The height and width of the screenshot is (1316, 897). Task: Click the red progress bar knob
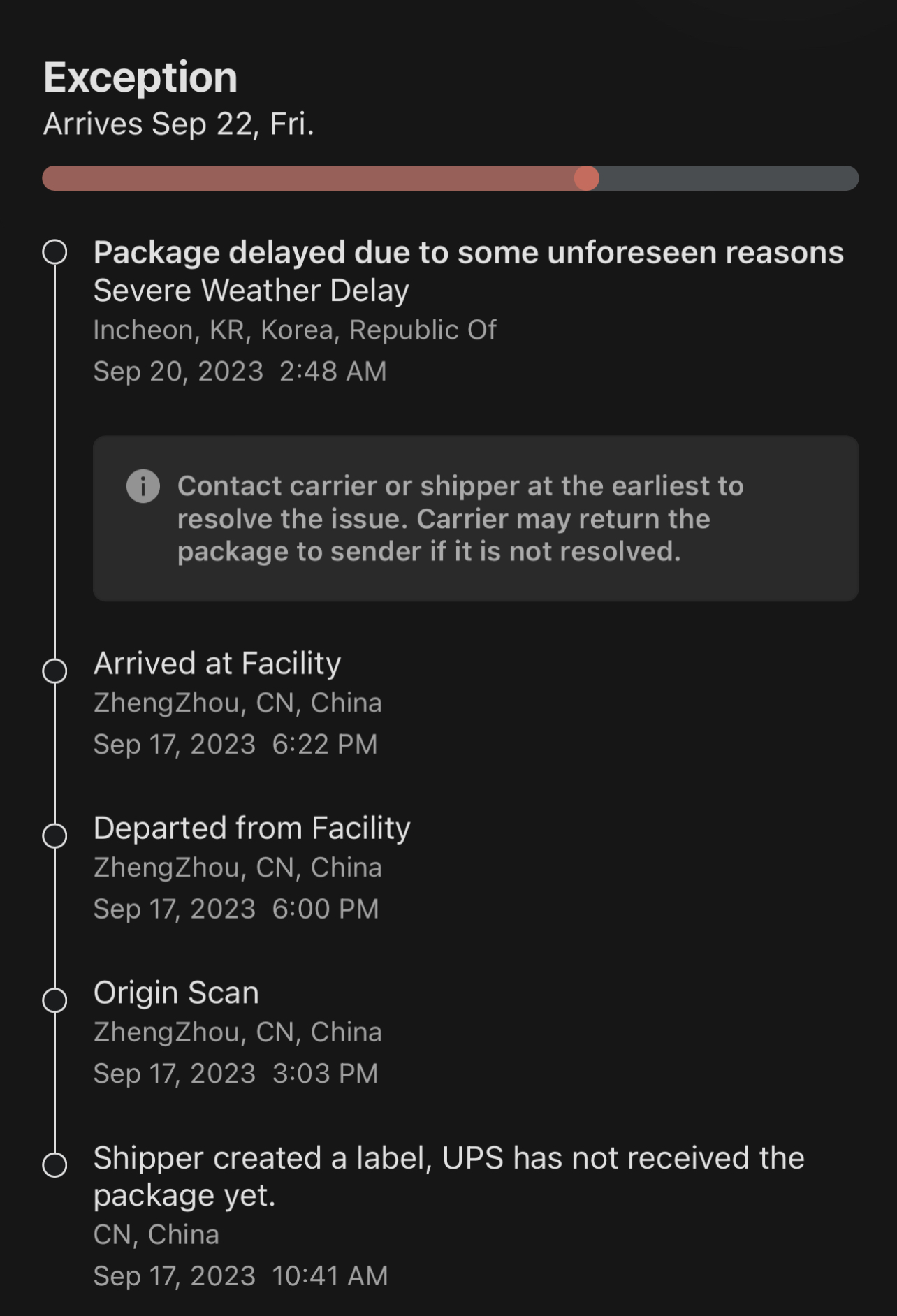pos(587,178)
